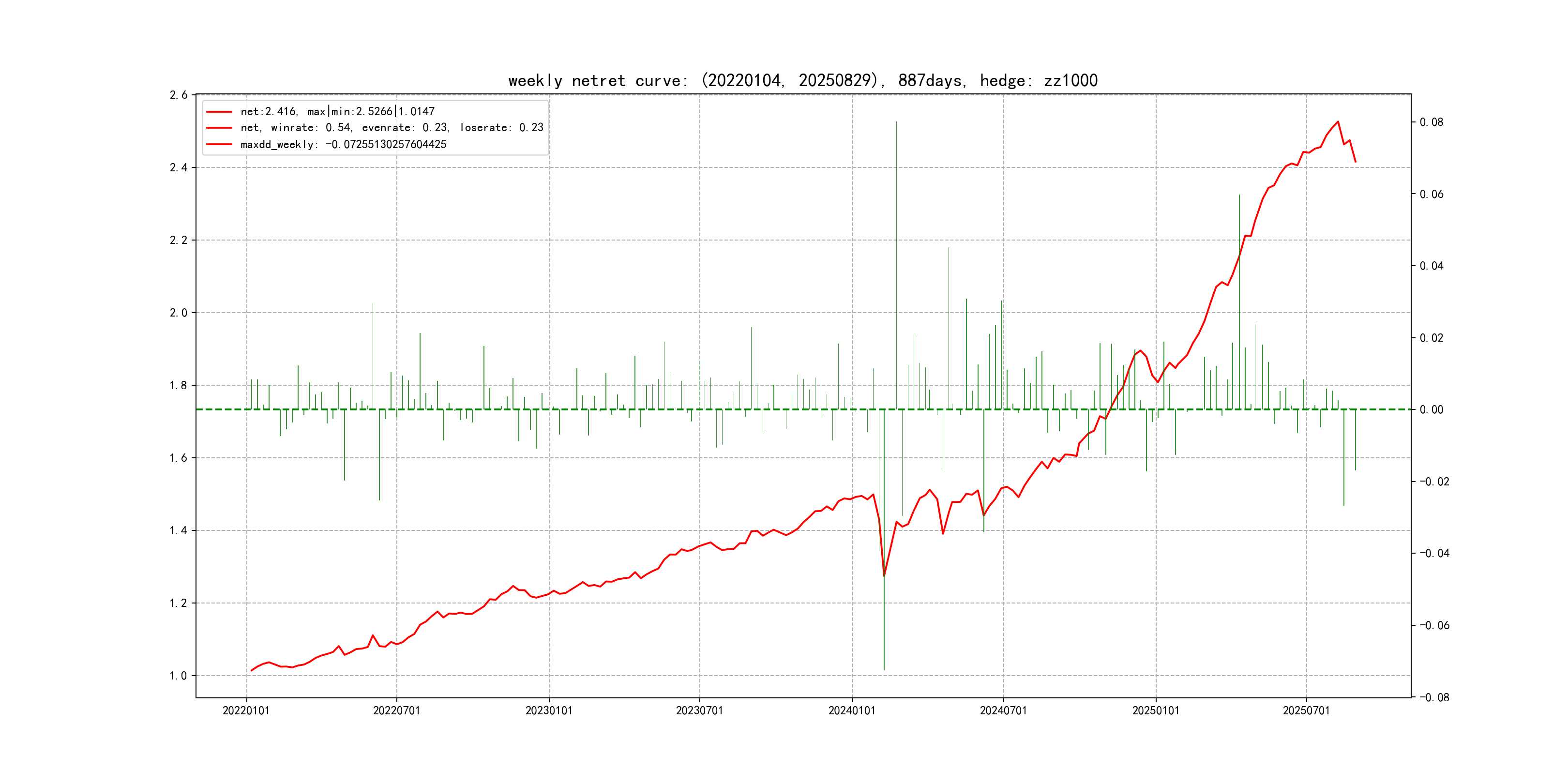1568x784 pixels.
Task: Click x-axis label 20250101
Action: tap(1155, 710)
